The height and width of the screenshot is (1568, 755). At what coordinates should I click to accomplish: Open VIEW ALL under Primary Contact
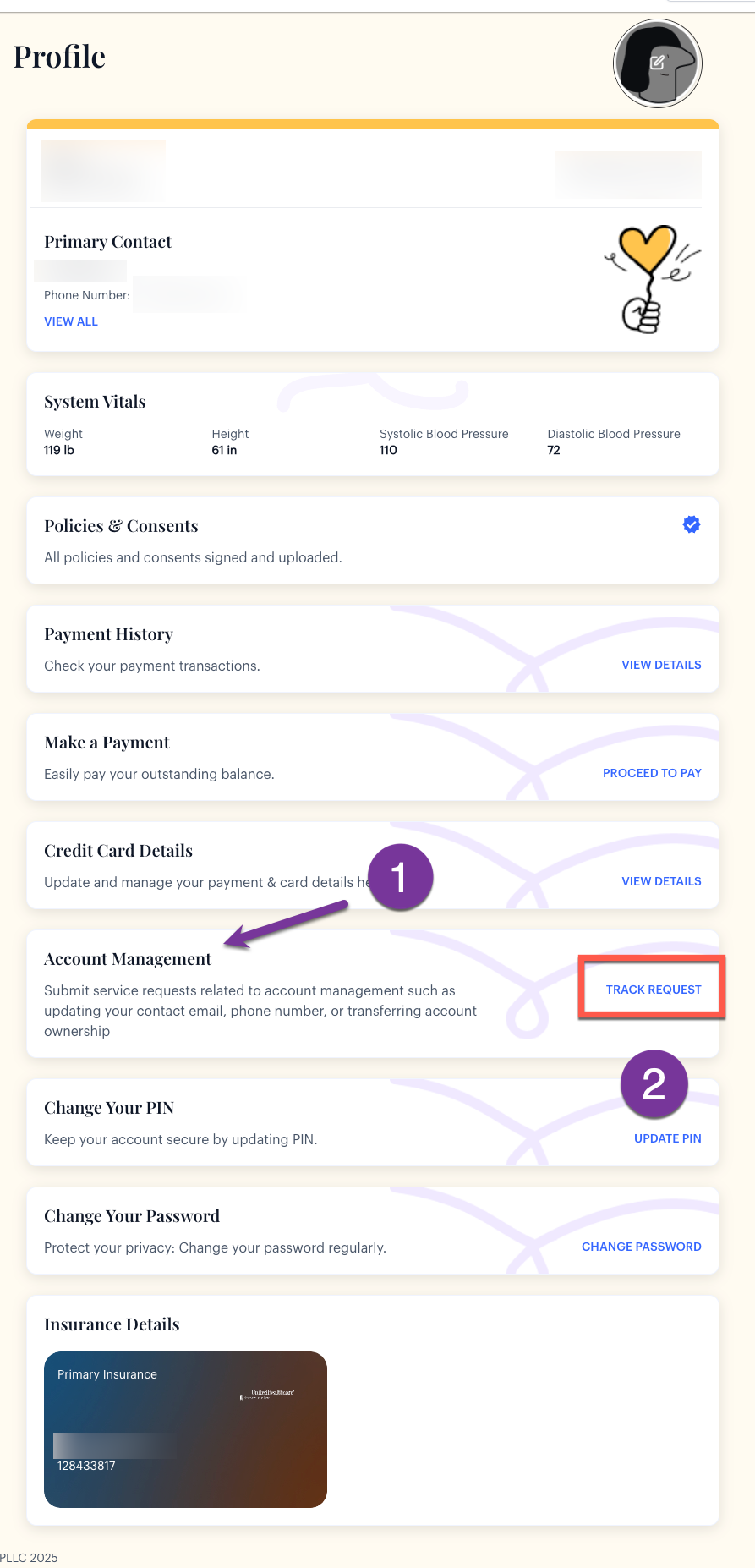point(71,321)
